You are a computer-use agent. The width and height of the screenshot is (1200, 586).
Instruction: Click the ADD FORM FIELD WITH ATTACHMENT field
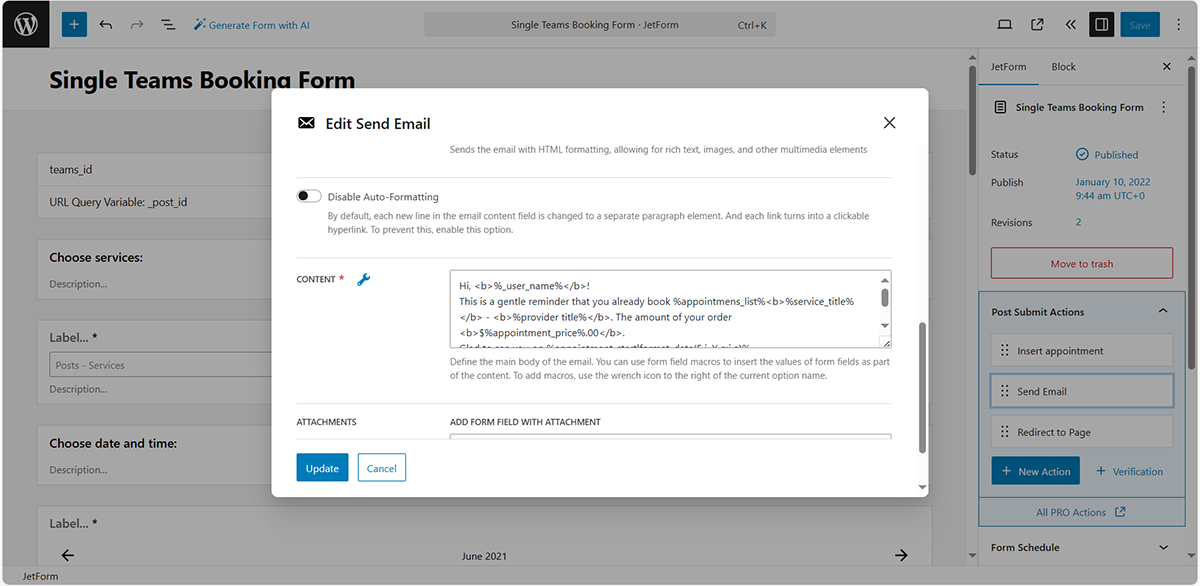670,437
